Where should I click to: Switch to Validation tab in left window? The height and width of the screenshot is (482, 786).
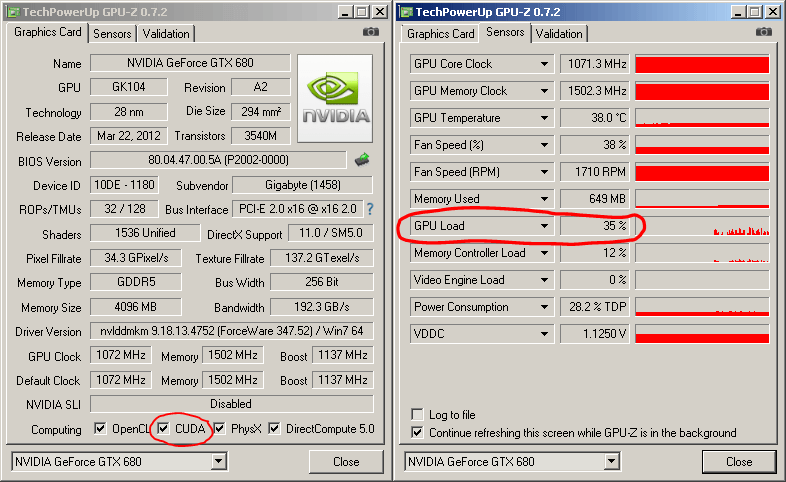(x=166, y=34)
